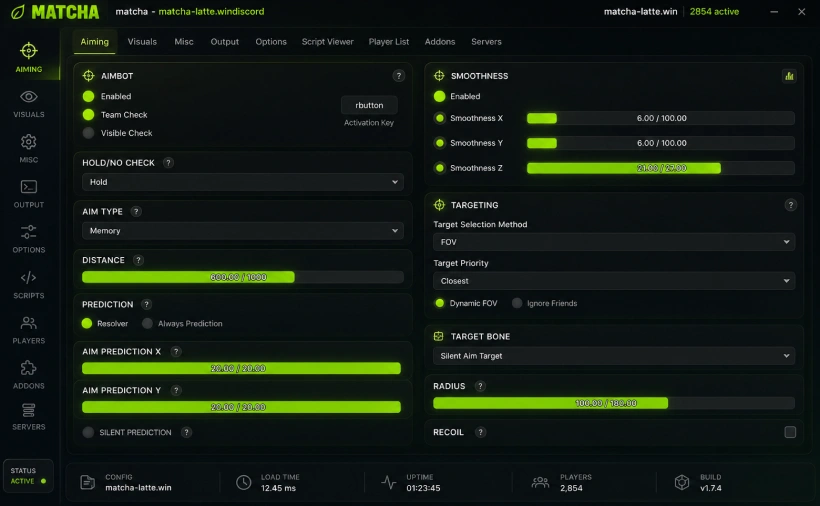The height and width of the screenshot is (506, 820).
Task: Open the Aiming section in the sidebar
Action: click(29, 58)
